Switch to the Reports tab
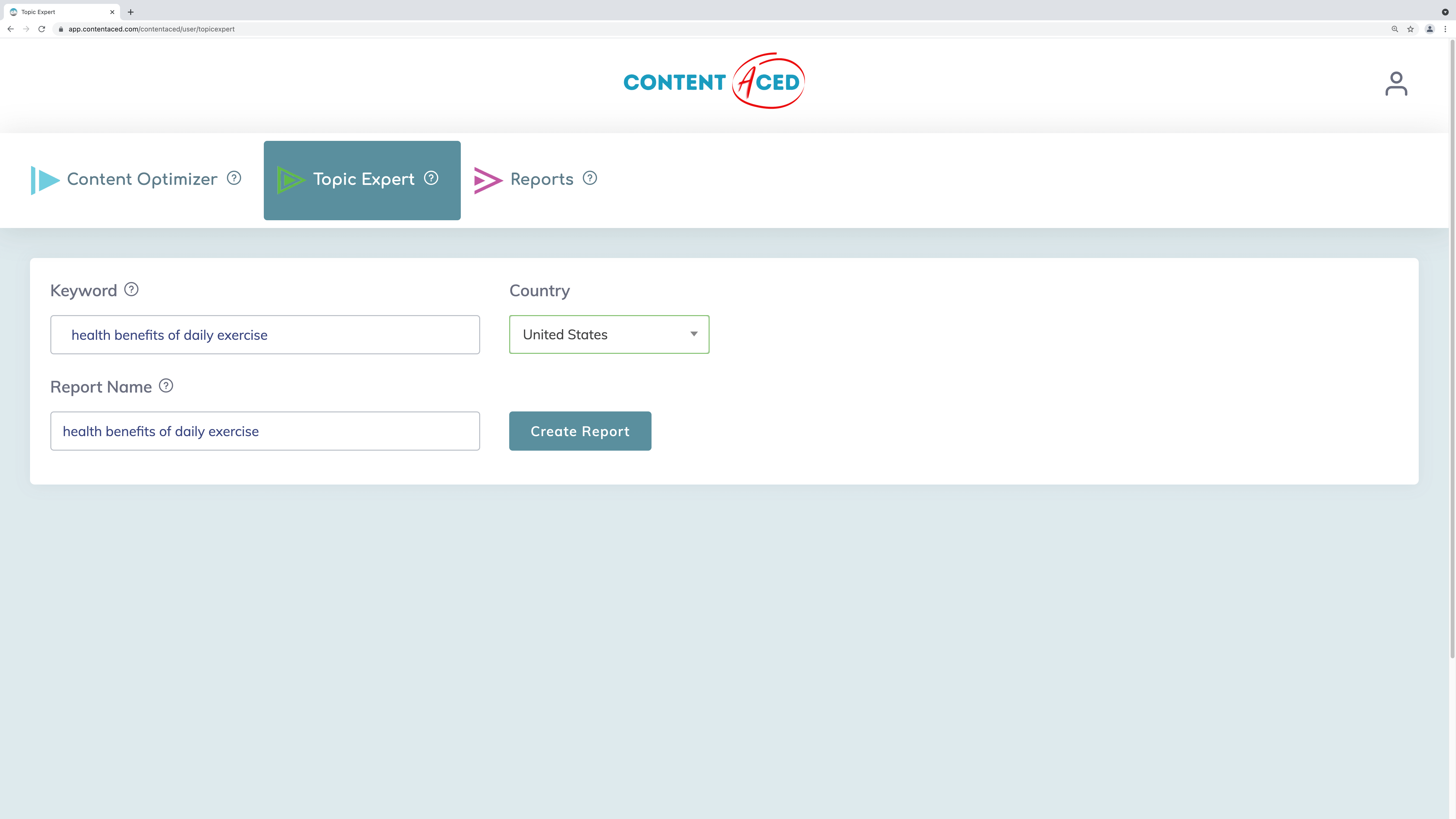This screenshot has height=819, width=1456. click(536, 180)
